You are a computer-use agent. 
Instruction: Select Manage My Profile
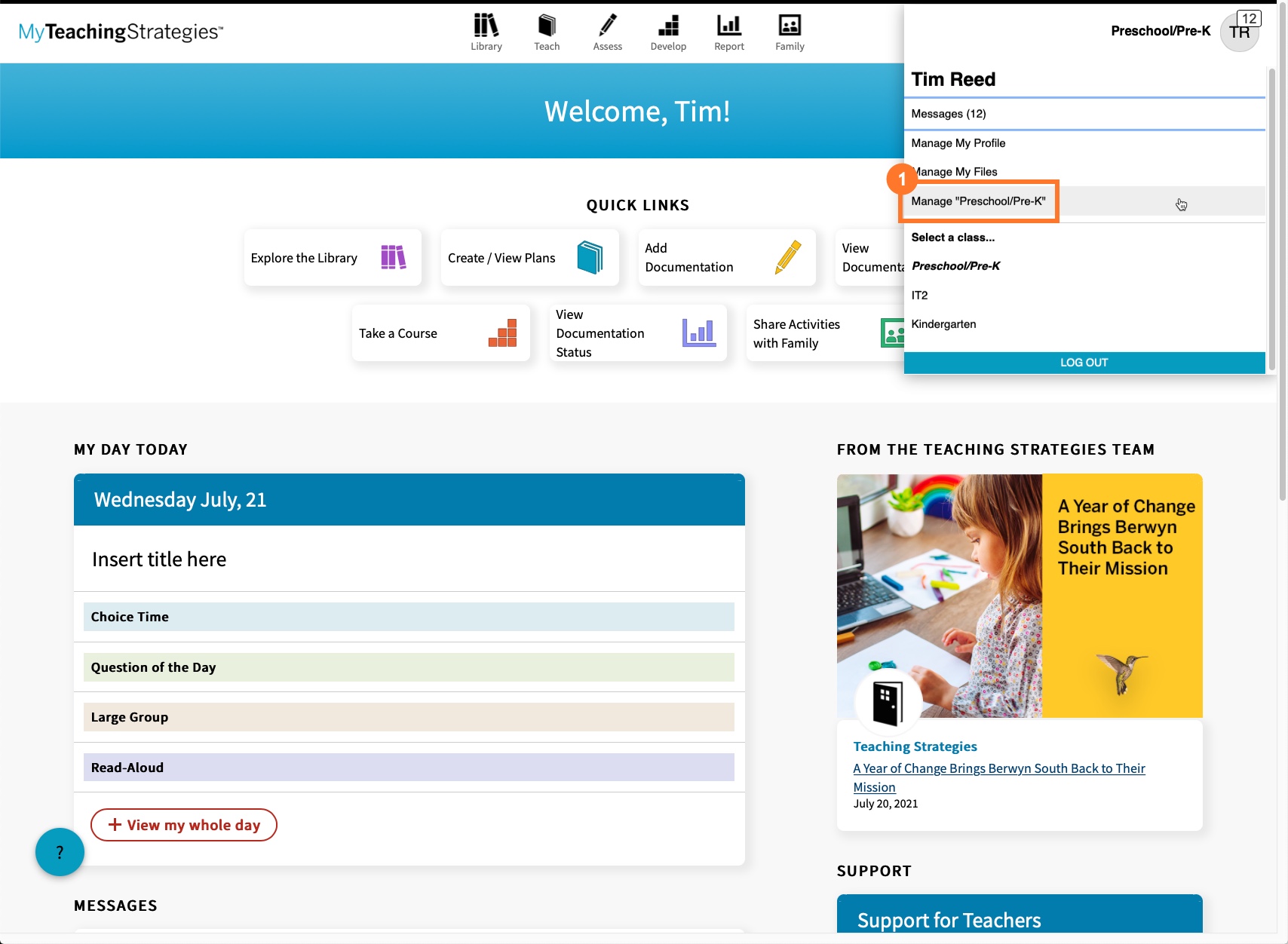click(x=958, y=143)
